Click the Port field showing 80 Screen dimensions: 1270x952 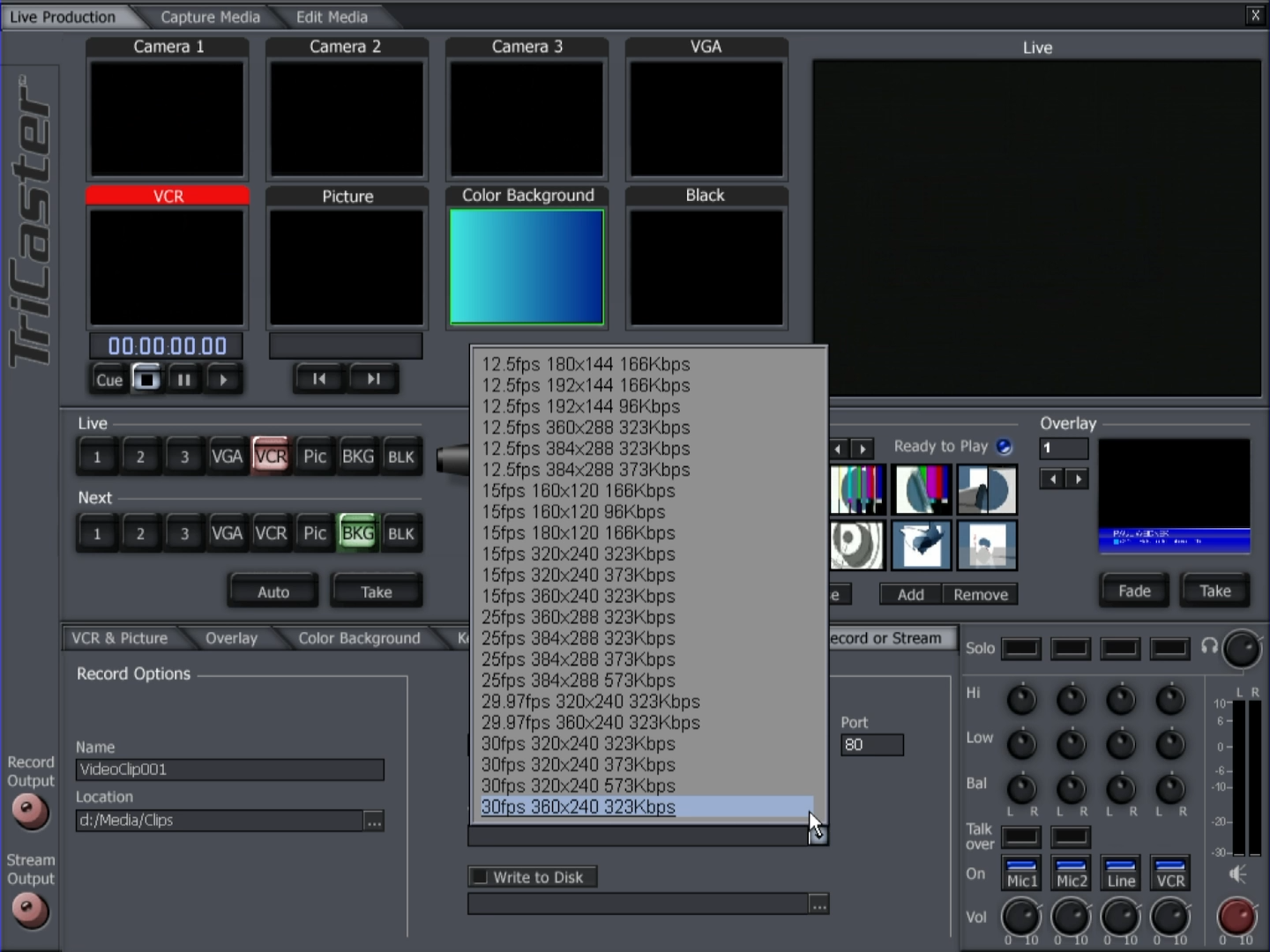point(872,745)
